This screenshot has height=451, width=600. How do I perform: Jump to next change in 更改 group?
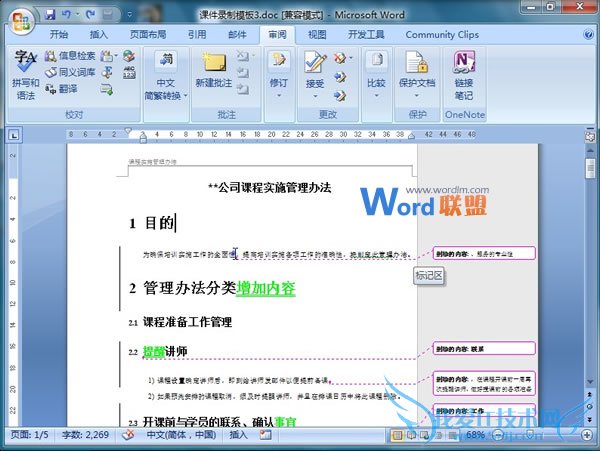click(340, 95)
